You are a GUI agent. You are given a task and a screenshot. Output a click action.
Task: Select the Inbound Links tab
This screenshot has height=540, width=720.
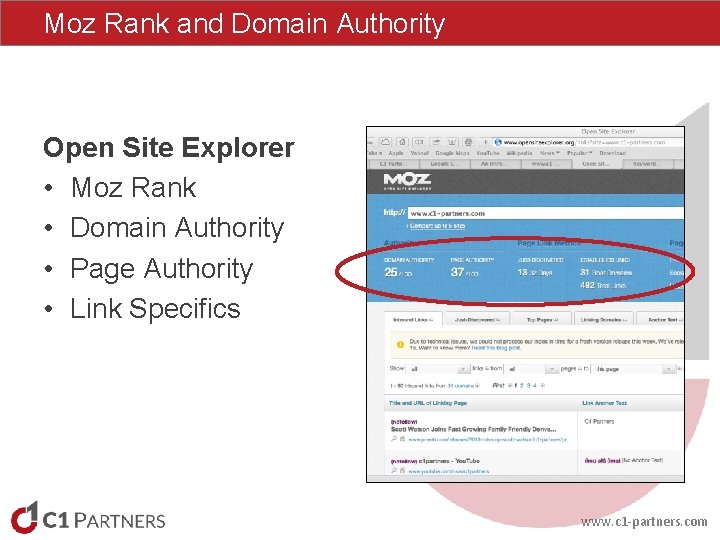(x=413, y=320)
